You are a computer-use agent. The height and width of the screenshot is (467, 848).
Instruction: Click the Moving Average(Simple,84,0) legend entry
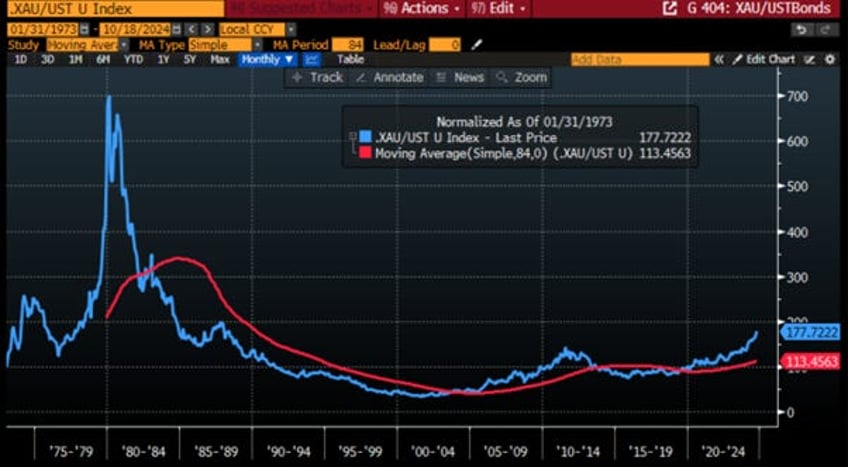click(504, 153)
